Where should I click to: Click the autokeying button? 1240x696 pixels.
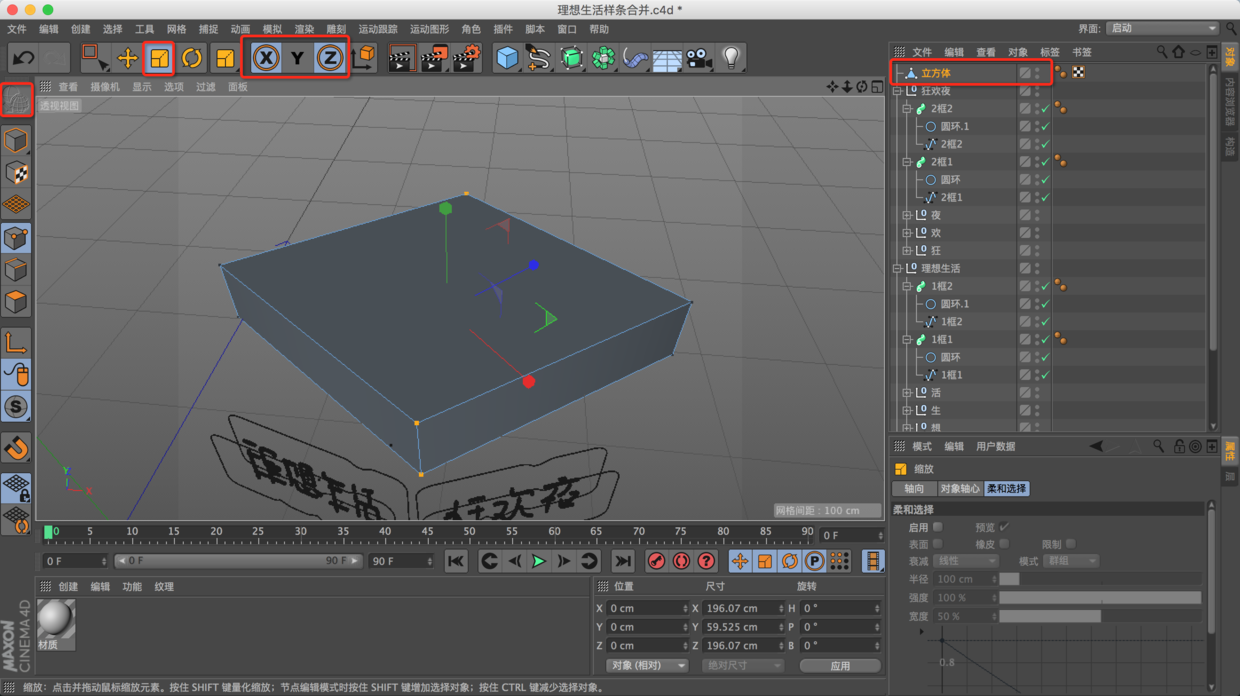(x=681, y=562)
